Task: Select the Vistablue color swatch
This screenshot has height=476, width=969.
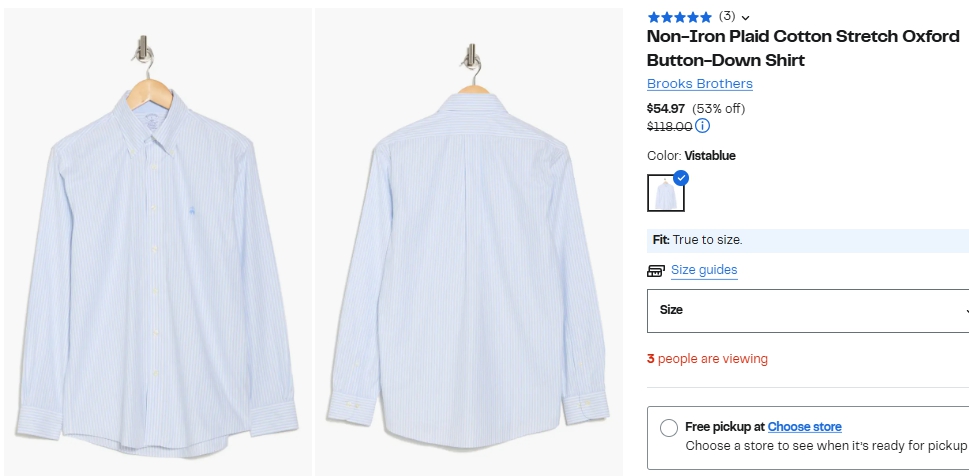Action: point(665,193)
